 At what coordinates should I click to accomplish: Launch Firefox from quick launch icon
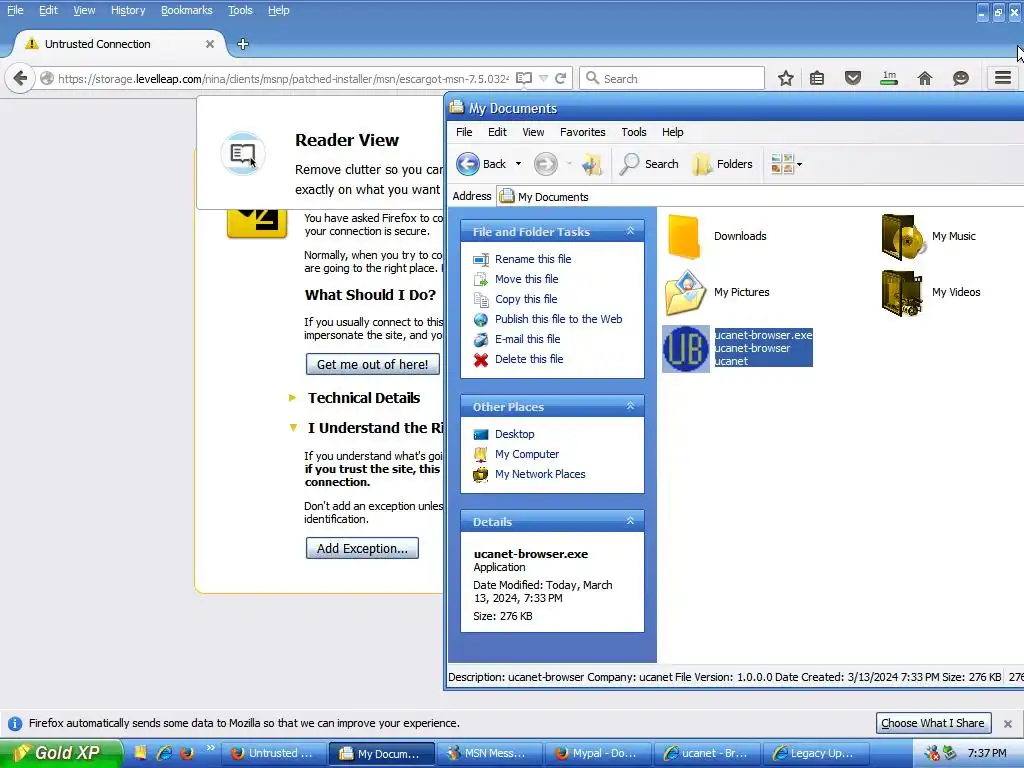tap(187, 753)
